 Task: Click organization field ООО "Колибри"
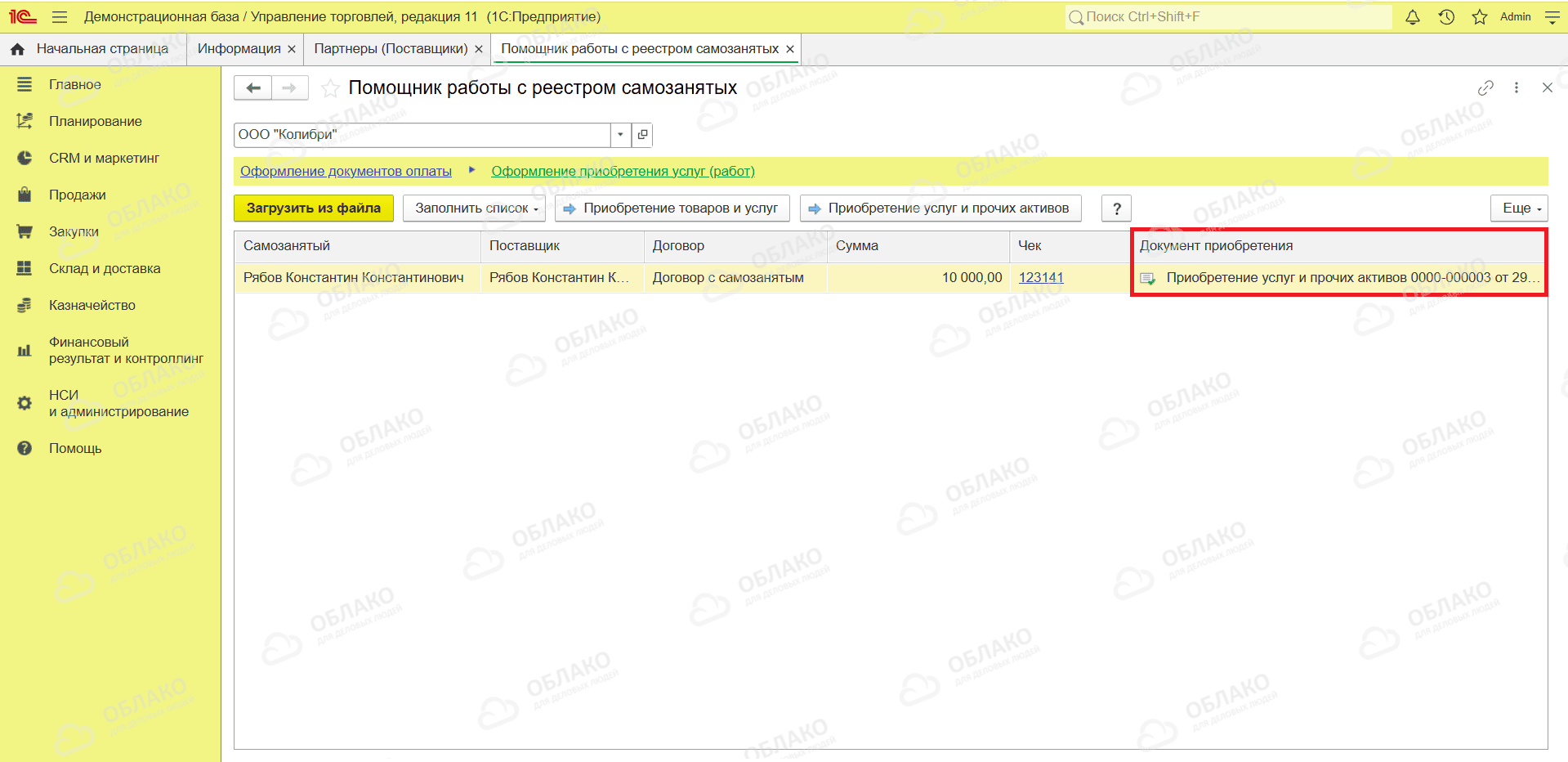click(x=422, y=135)
